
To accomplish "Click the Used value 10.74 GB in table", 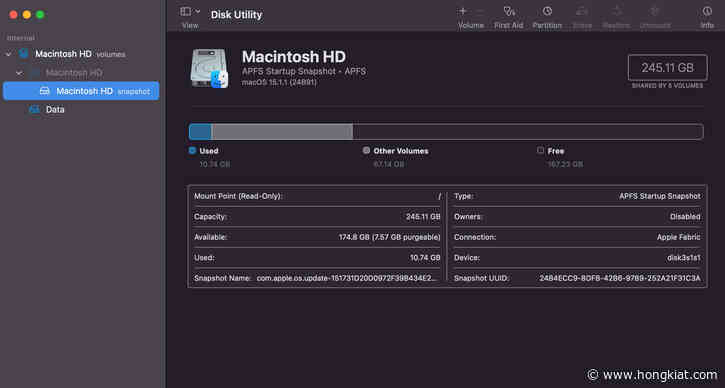I will (425, 258).
